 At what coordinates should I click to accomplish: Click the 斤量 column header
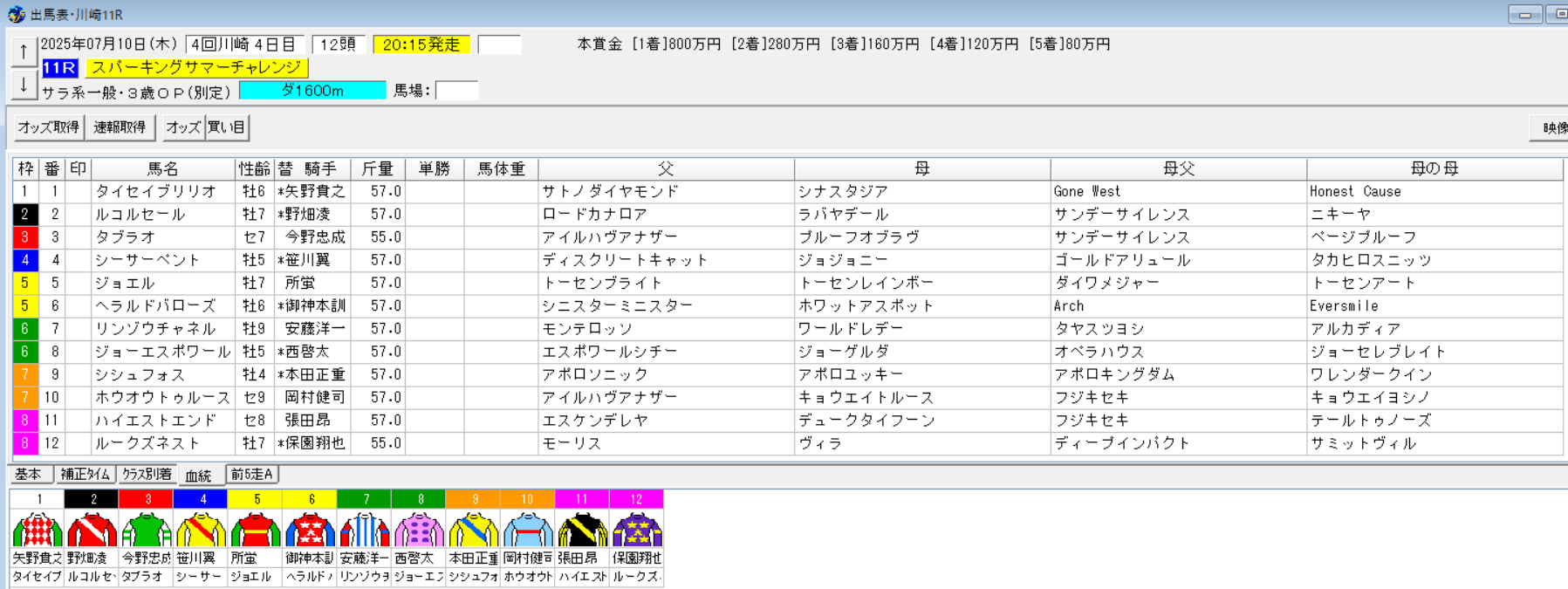coord(378,169)
